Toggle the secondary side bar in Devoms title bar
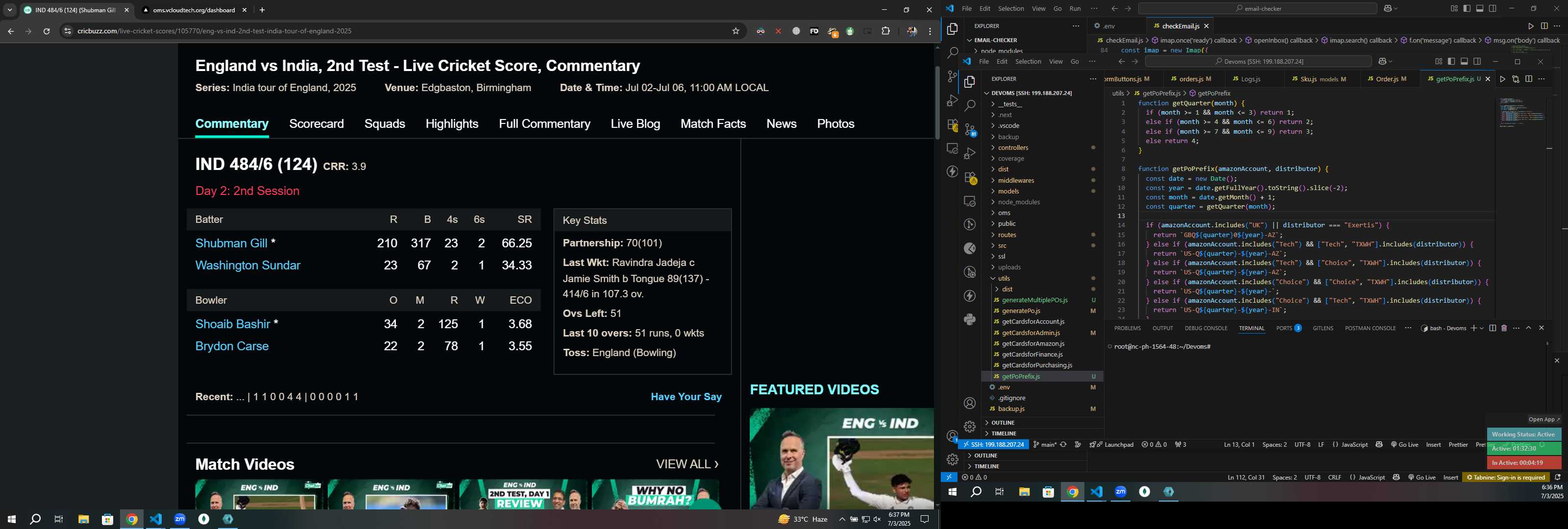 pyautogui.click(x=1477, y=62)
